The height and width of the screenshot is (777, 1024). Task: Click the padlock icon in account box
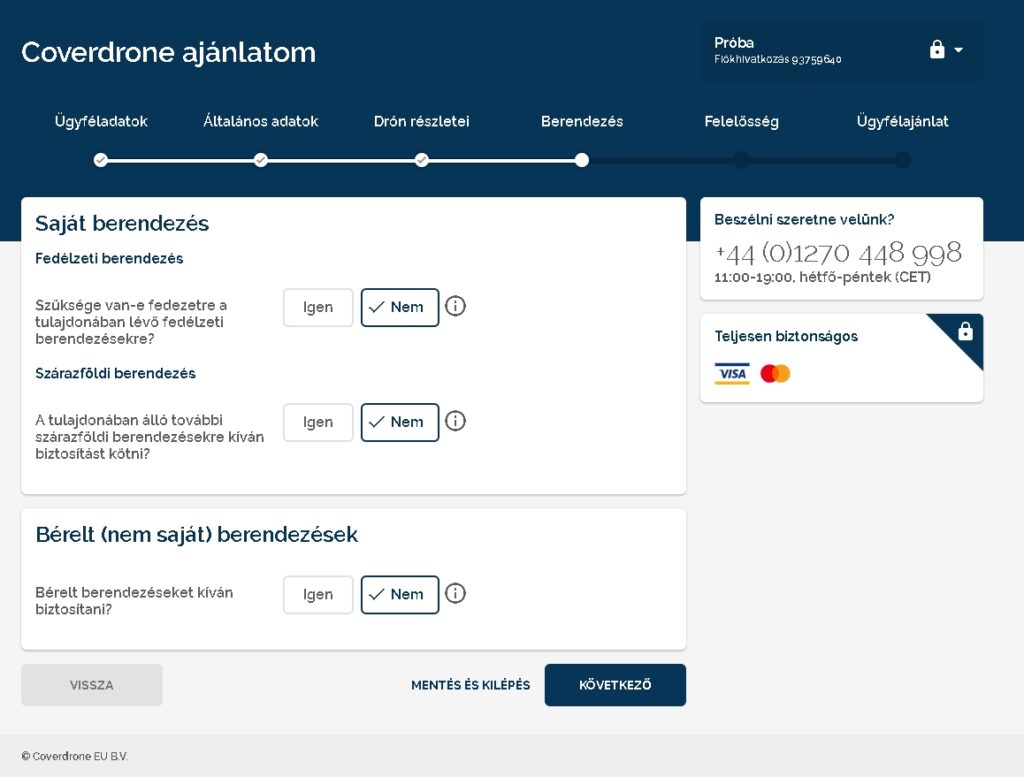click(937, 50)
